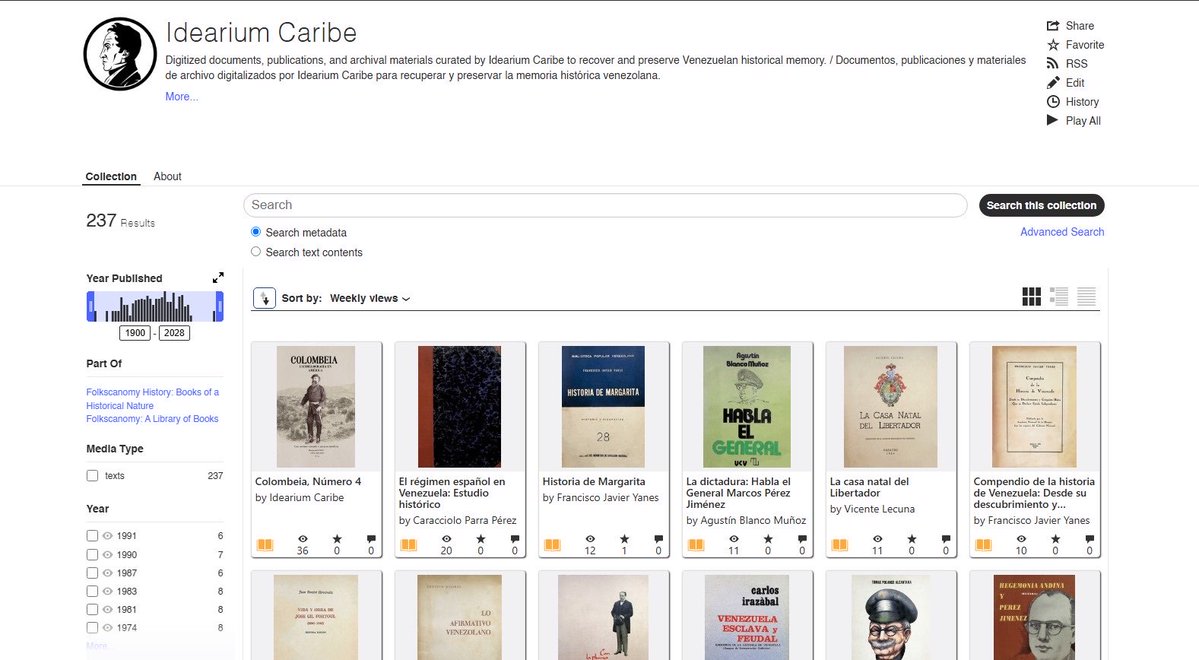Click the 2028 end year field
The height and width of the screenshot is (660, 1199).
[174, 333]
